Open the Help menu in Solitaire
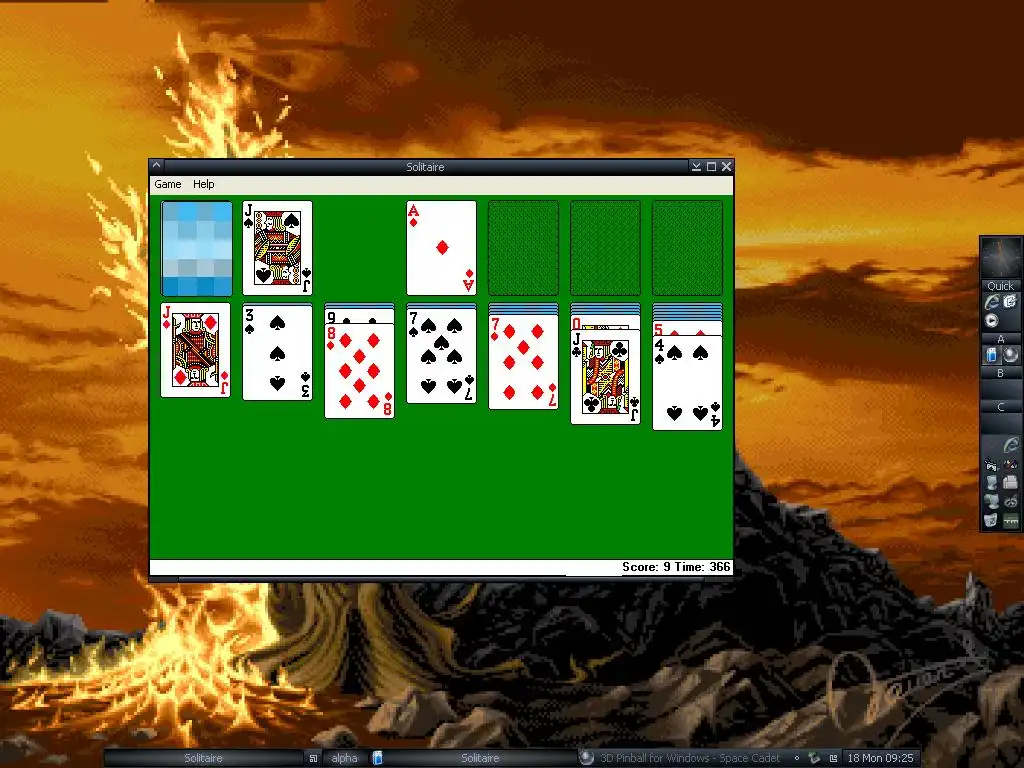The height and width of the screenshot is (768, 1024). pos(203,184)
